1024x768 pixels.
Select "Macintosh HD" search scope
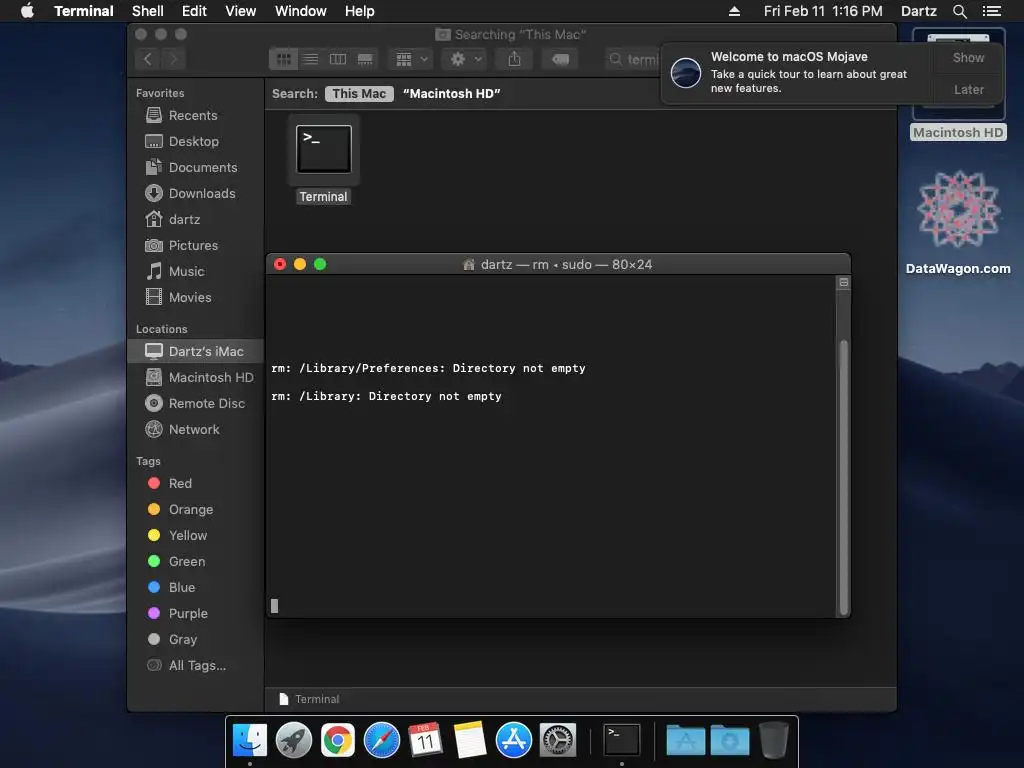(x=451, y=93)
